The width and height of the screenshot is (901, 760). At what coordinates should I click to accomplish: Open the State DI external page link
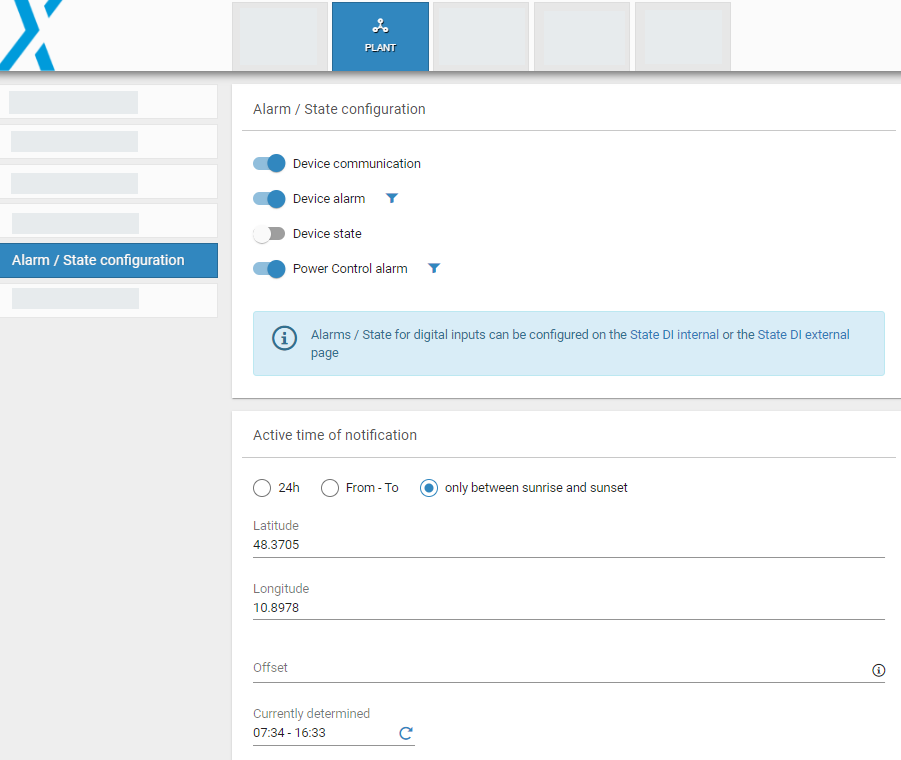point(803,335)
